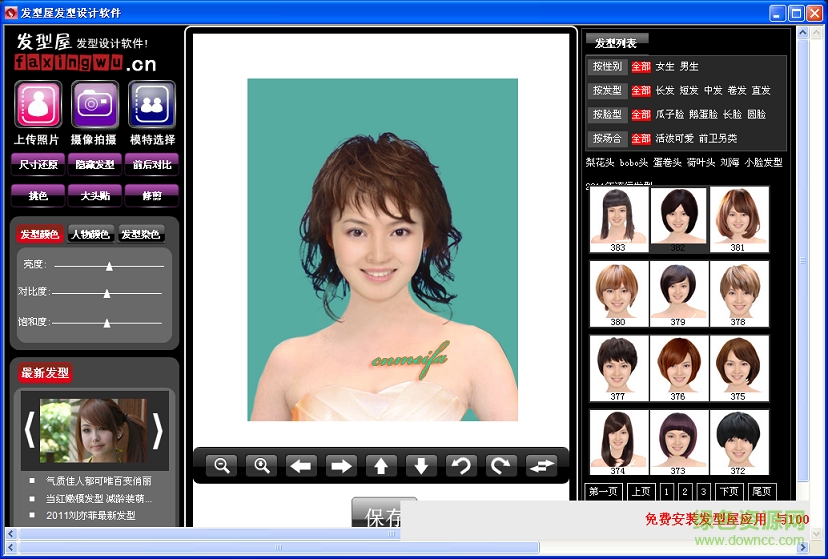Rotate hairstyle counterclockwise with undo-style arrow
Viewport: 828px width, 559px height.
point(461,465)
